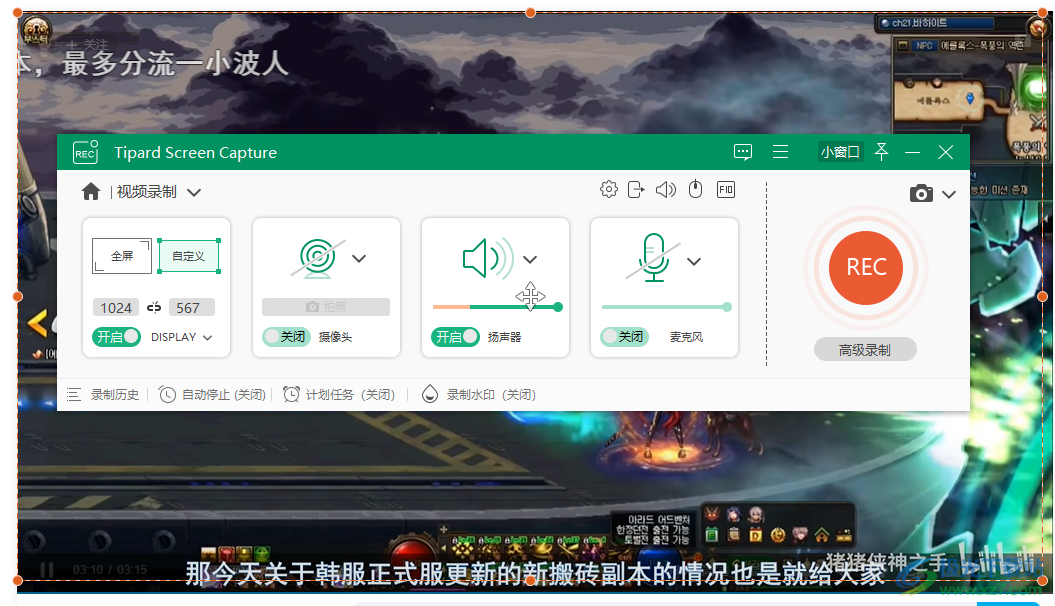Close the Tipard Screen Capture window
This screenshot has width=1055, height=606.
point(945,152)
